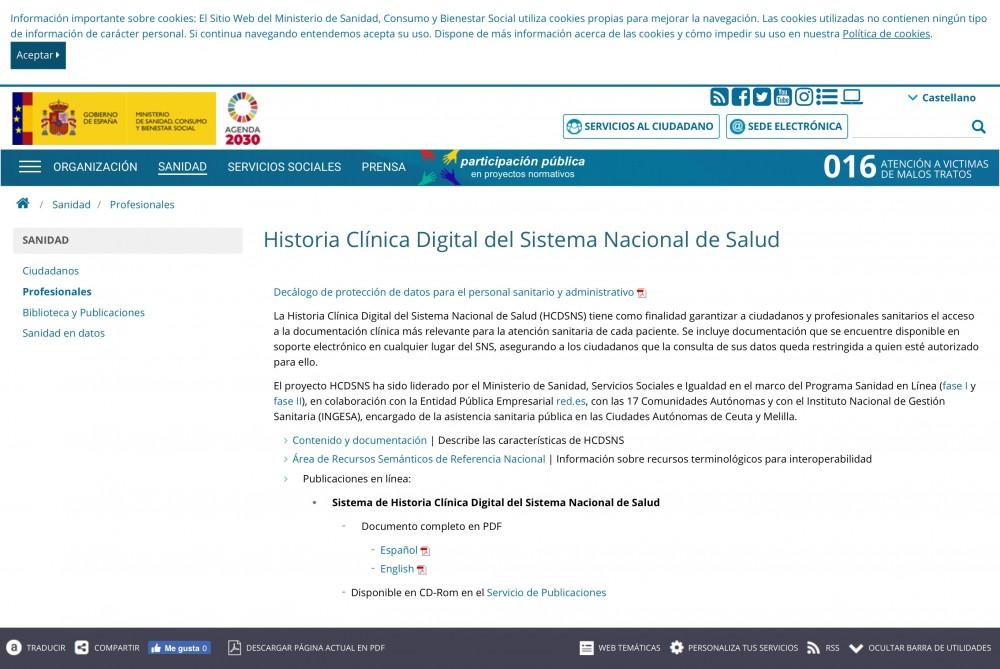This screenshot has width=1000, height=669.
Task: Collapse the utilities bar with Ocultar button
Action: pos(920,648)
